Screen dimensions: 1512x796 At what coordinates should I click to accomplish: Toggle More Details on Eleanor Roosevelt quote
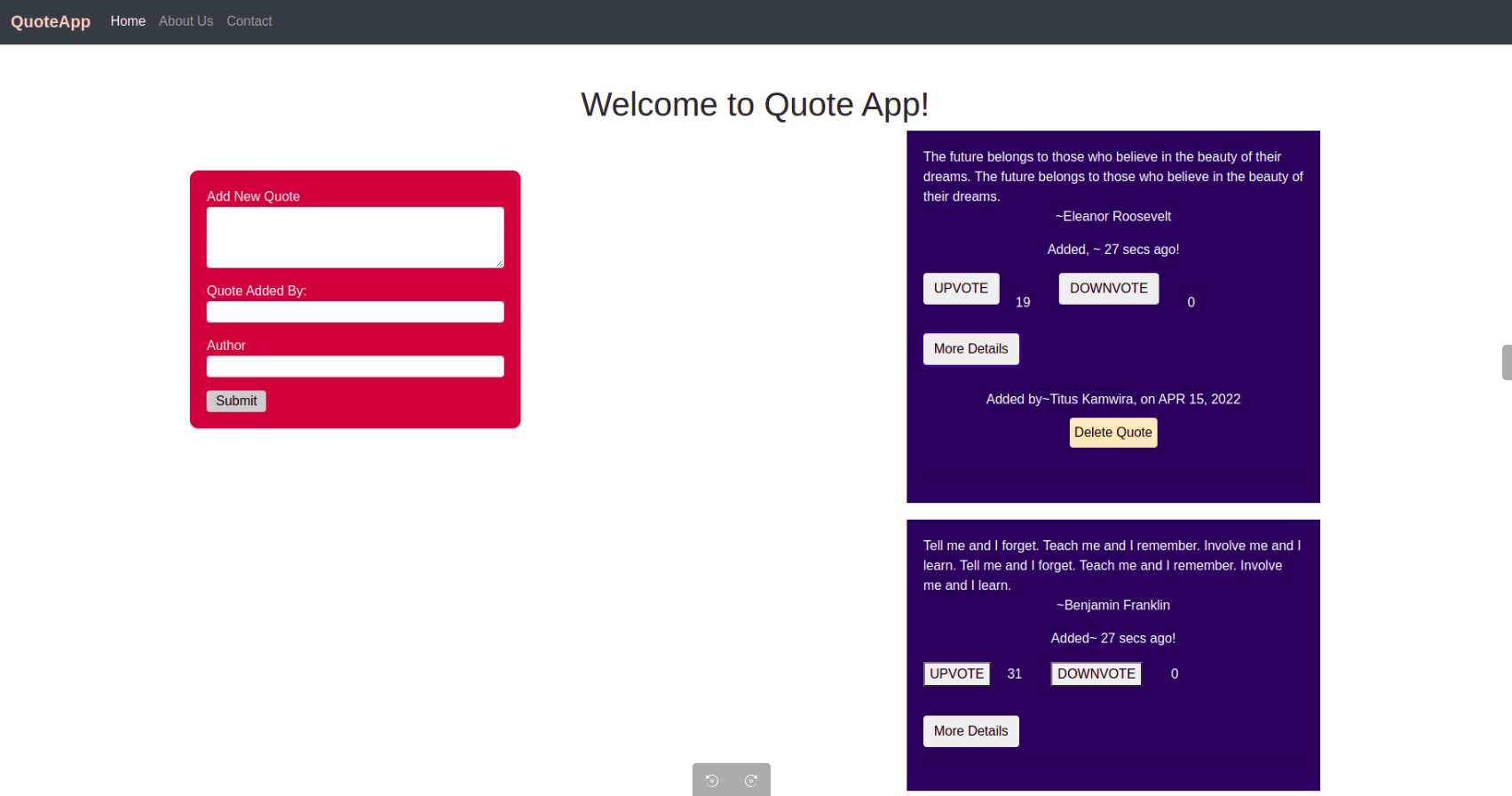tap(971, 349)
